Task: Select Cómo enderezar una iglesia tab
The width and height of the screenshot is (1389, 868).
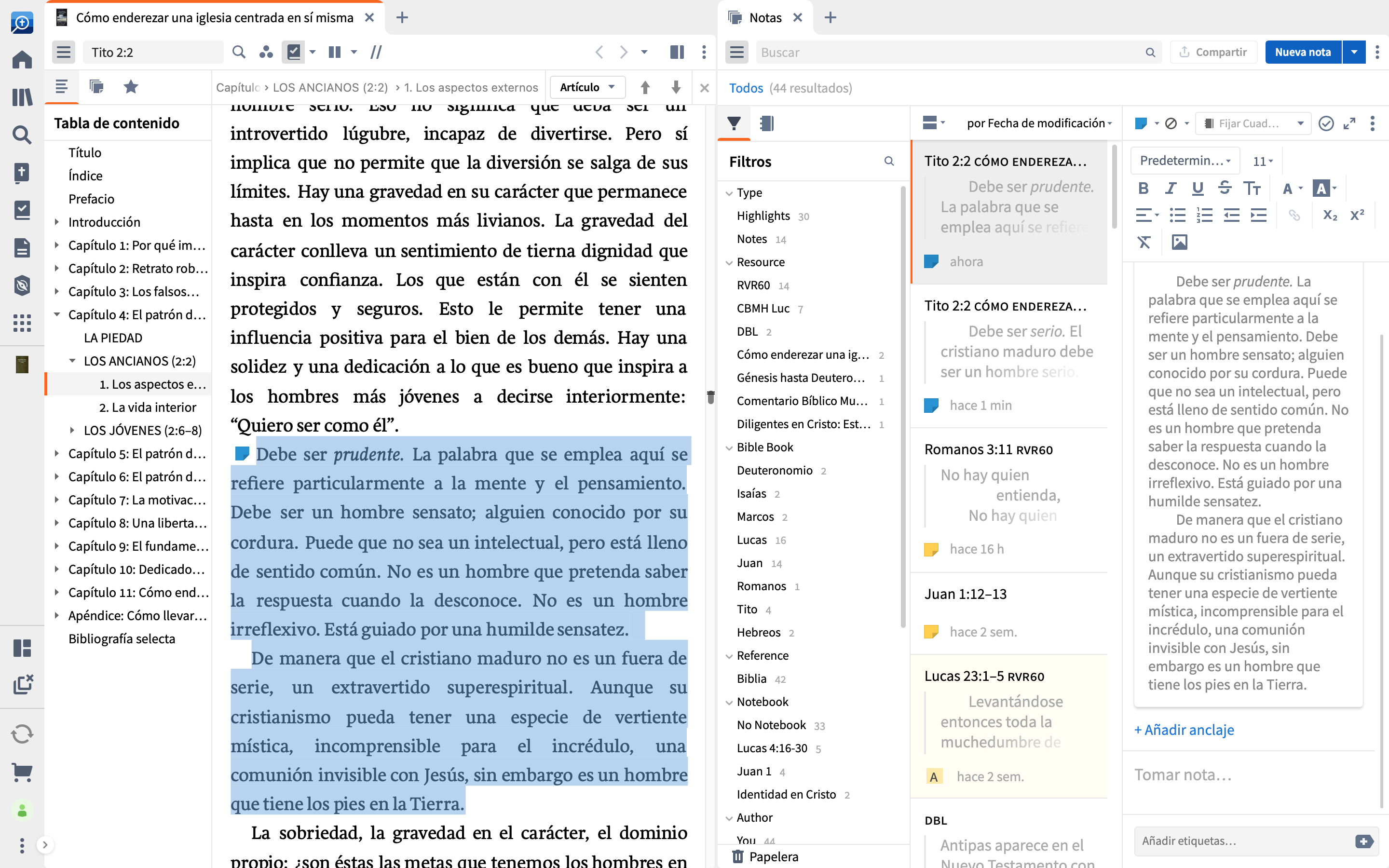Action: [214, 18]
